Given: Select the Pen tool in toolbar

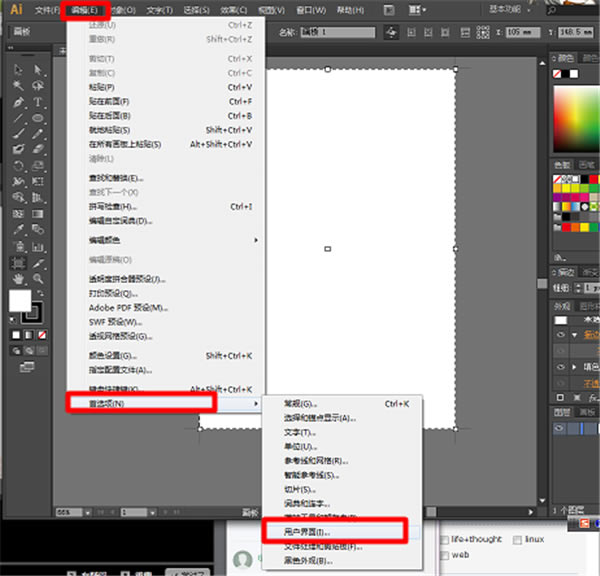Looking at the screenshot, I should coord(19,102).
